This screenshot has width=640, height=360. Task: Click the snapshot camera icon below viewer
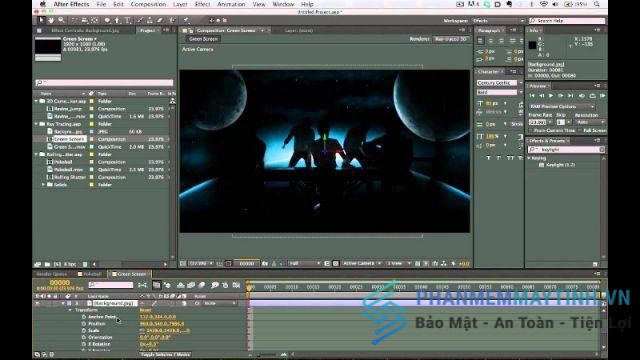point(265,264)
